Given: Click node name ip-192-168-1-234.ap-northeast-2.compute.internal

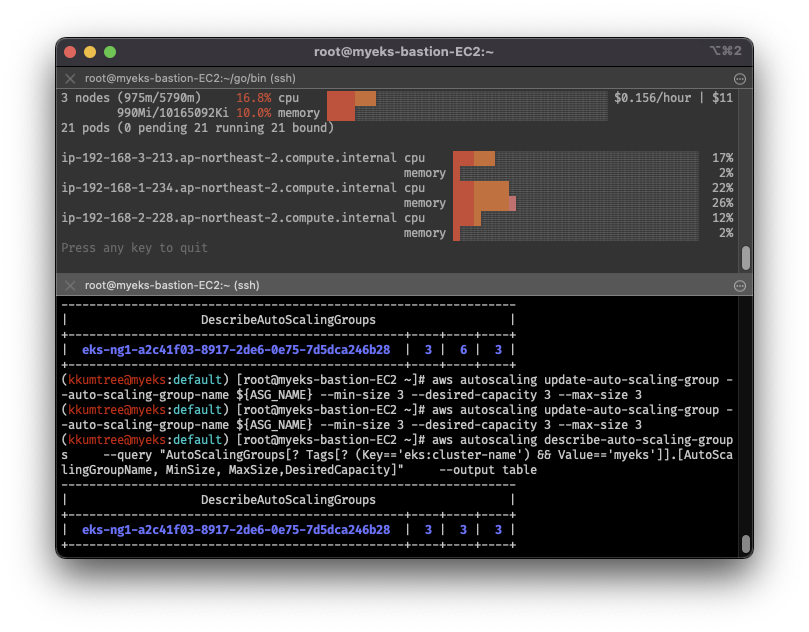Looking at the screenshot, I should [x=229, y=188].
